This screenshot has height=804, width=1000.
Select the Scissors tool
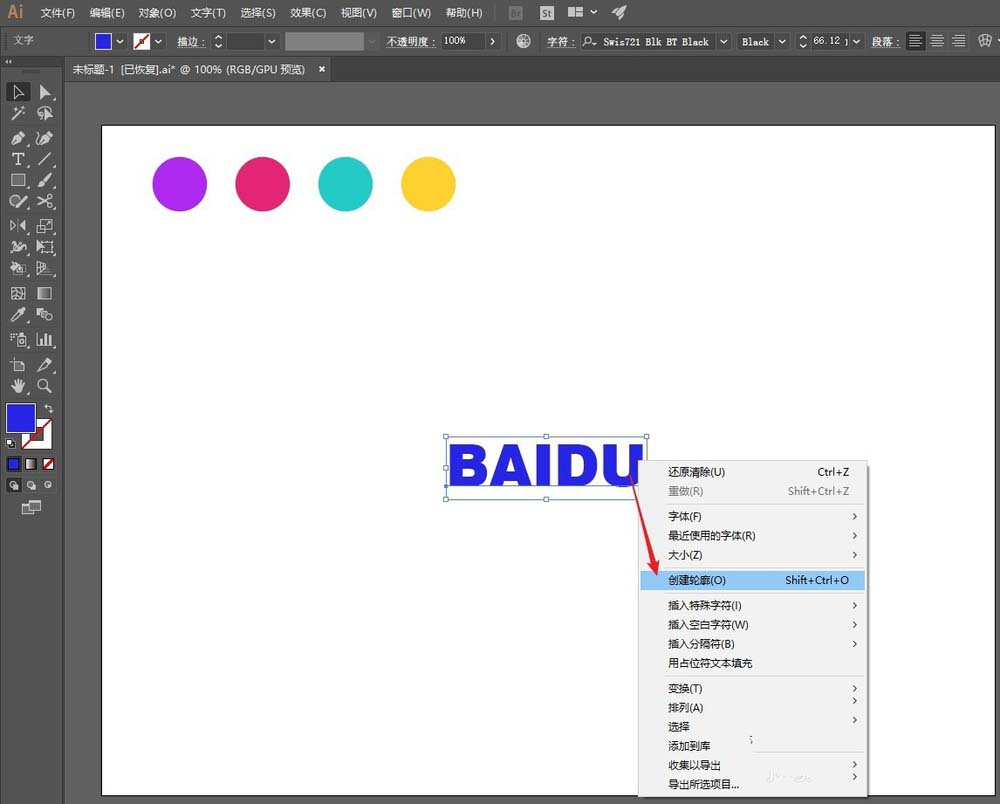45,201
